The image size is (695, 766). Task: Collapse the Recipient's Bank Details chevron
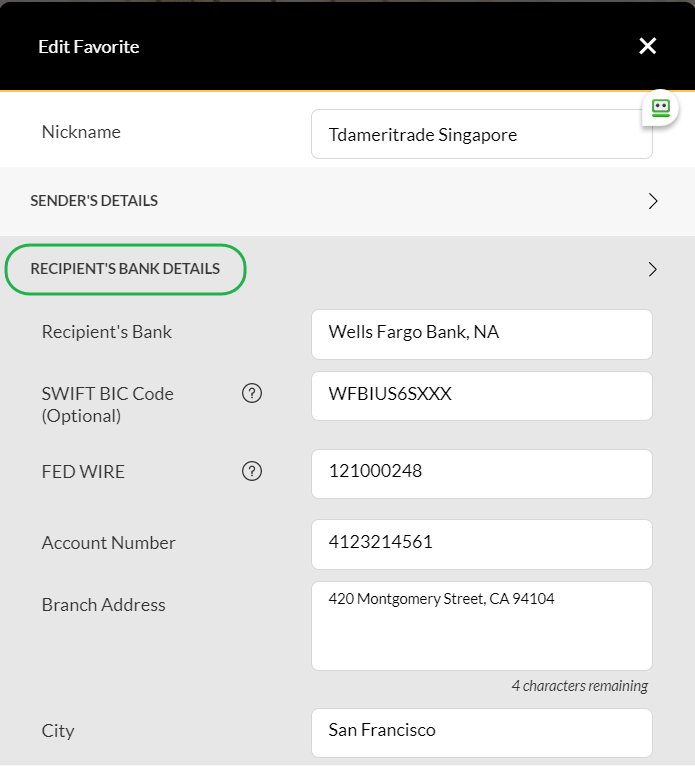[x=653, y=269]
